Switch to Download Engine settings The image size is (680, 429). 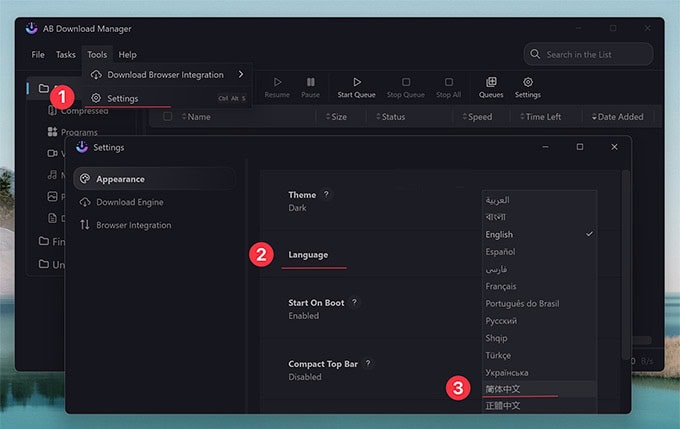click(154, 202)
